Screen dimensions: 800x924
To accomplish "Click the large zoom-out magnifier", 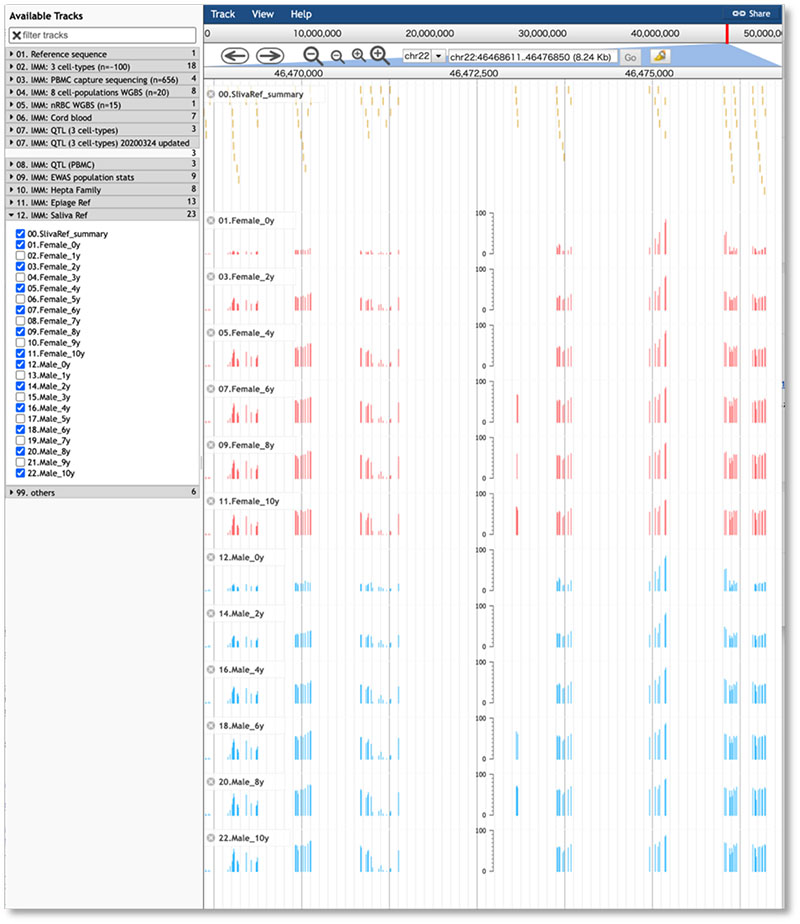I will click(x=313, y=56).
